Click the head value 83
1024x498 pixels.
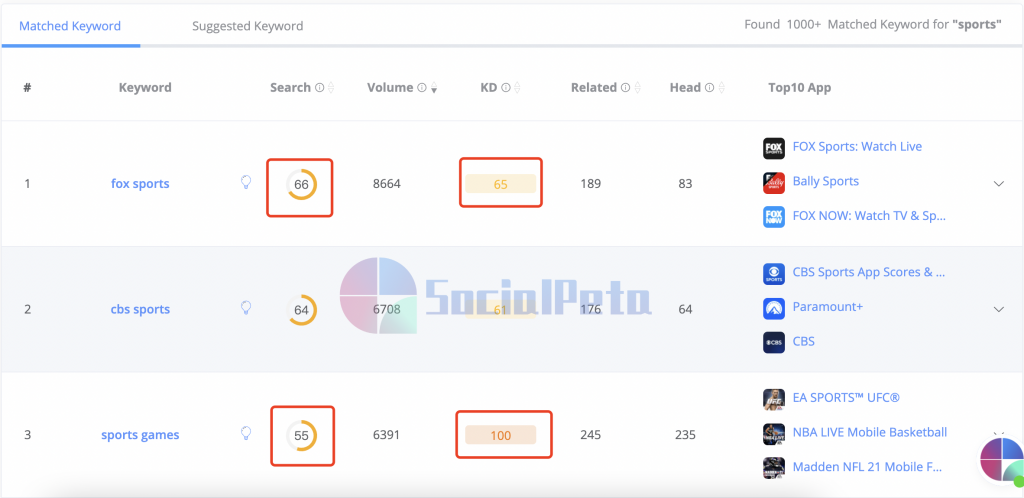[x=685, y=184]
